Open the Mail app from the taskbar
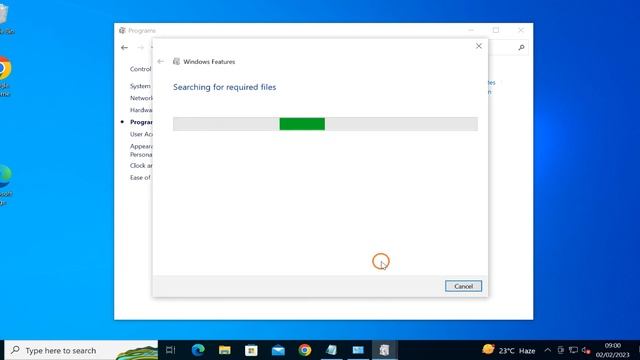 point(278,350)
